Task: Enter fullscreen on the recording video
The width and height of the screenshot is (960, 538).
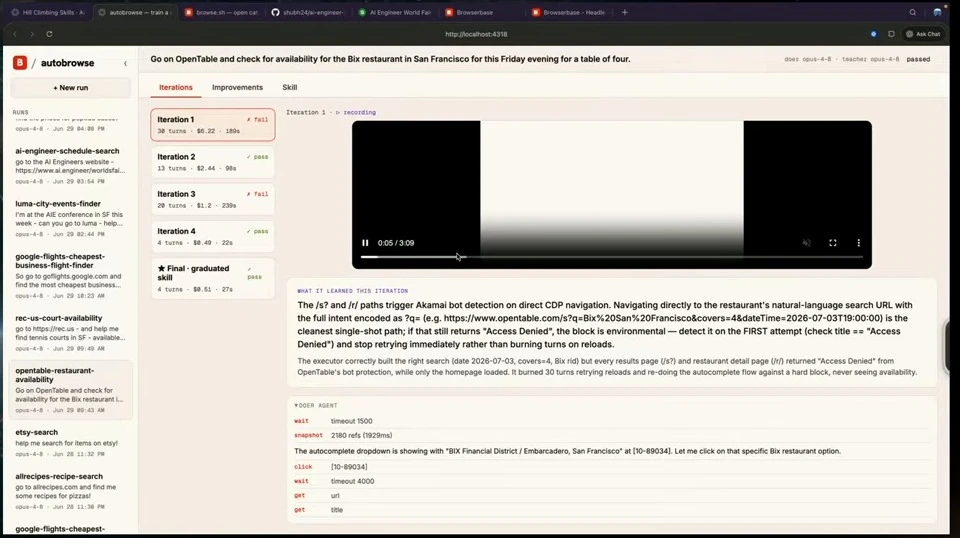Action: (x=833, y=243)
